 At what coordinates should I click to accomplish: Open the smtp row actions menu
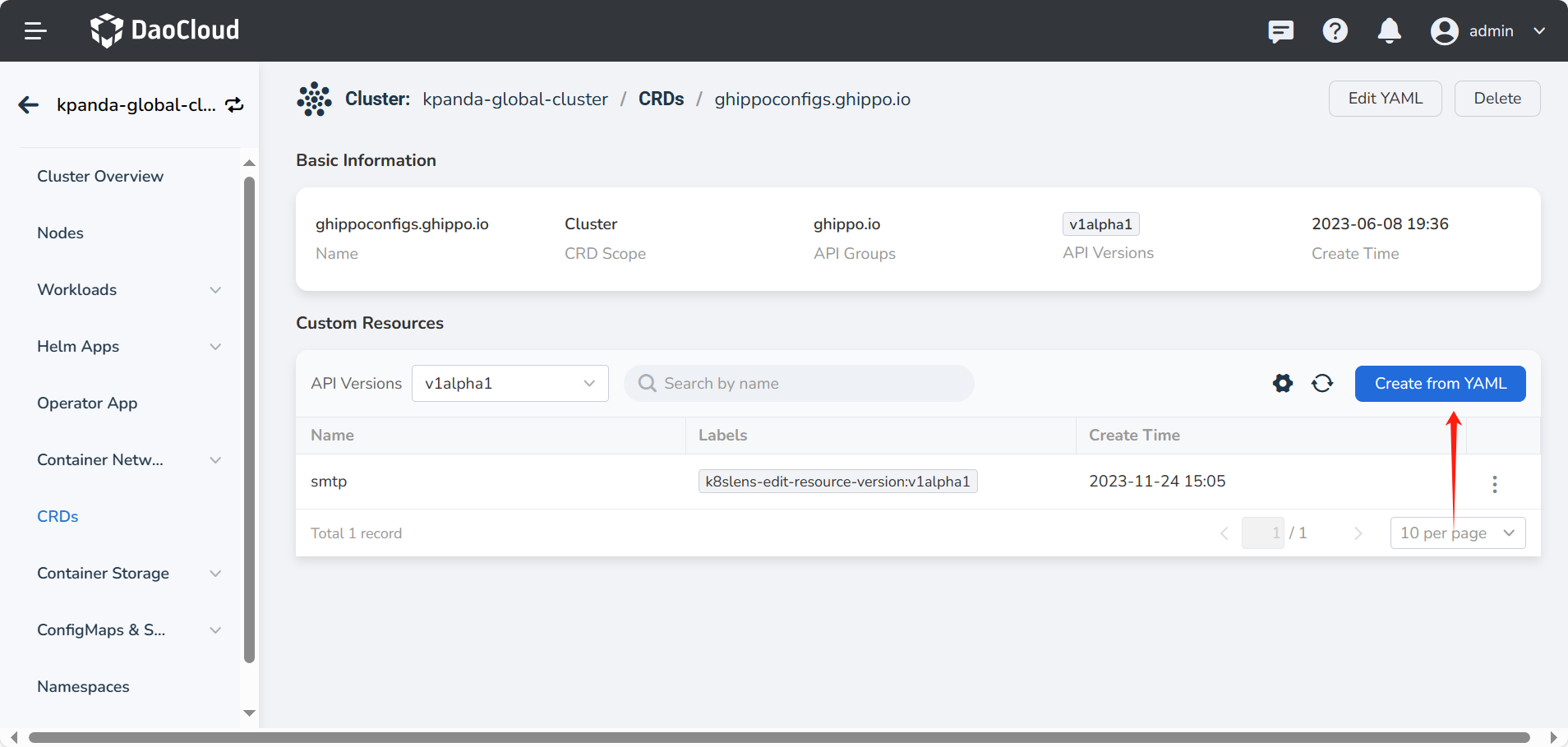point(1494,484)
